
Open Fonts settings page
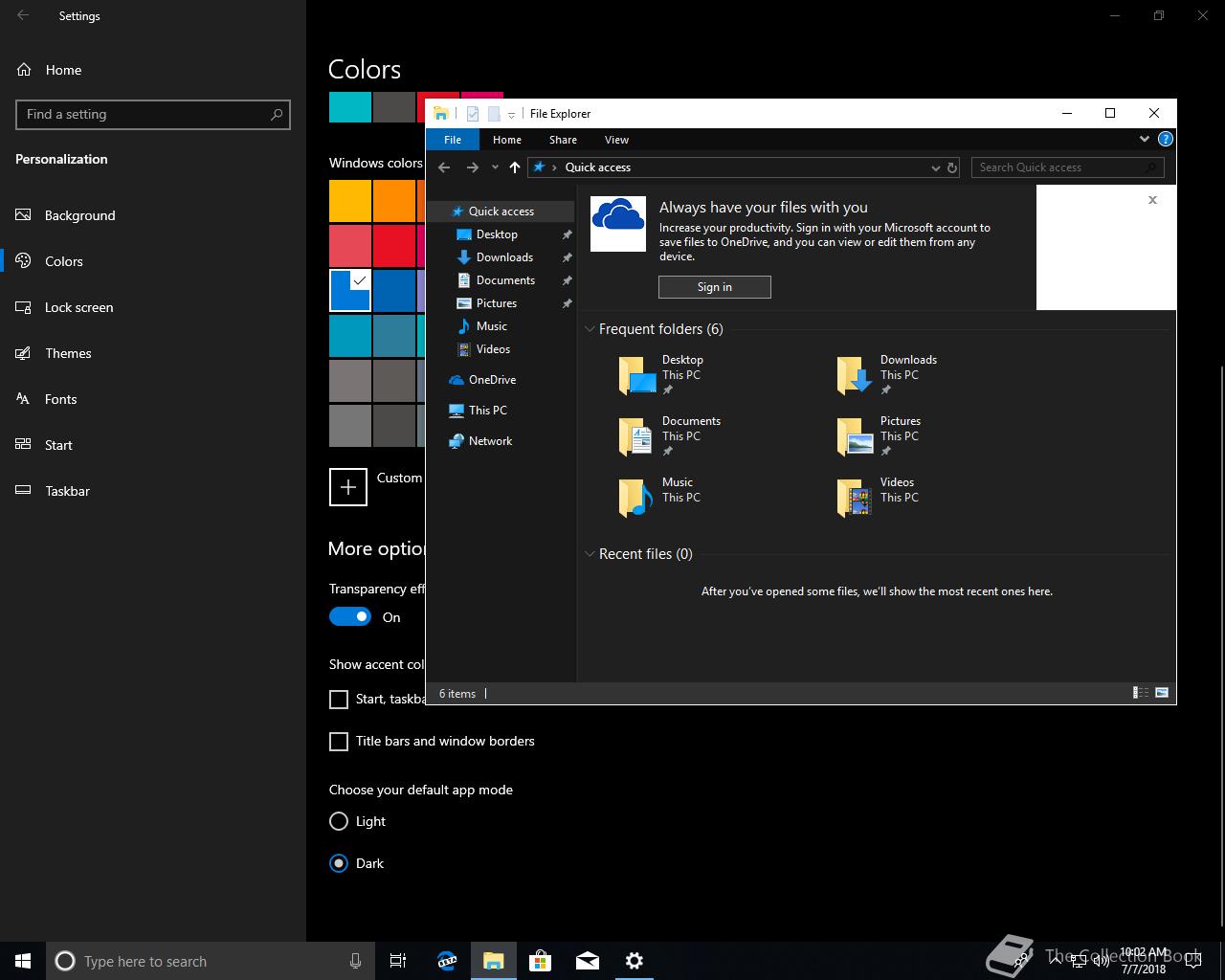pyautogui.click(x=153, y=399)
